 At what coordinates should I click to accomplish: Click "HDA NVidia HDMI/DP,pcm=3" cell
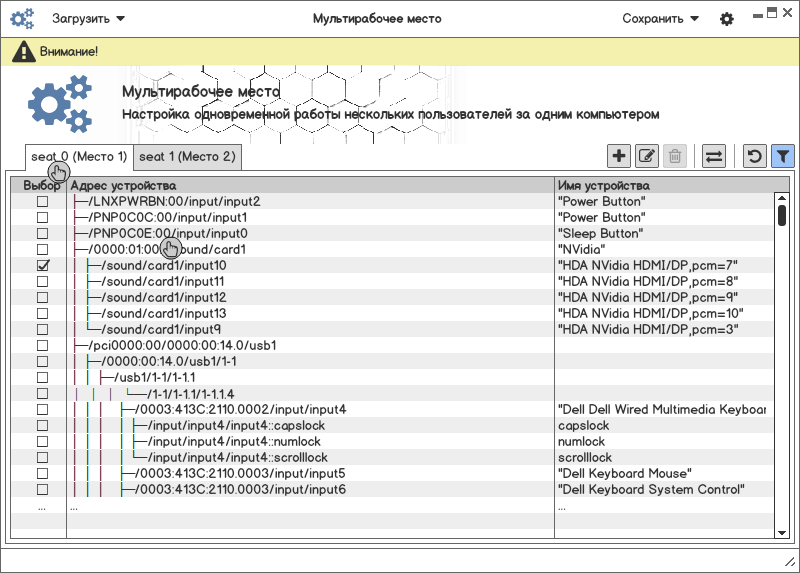pos(648,330)
